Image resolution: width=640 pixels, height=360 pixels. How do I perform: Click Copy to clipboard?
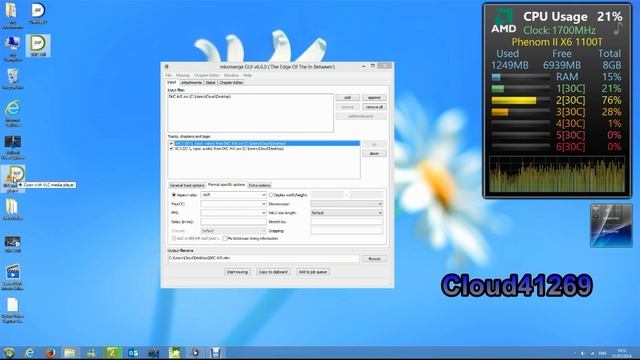(x=273, y=272)
